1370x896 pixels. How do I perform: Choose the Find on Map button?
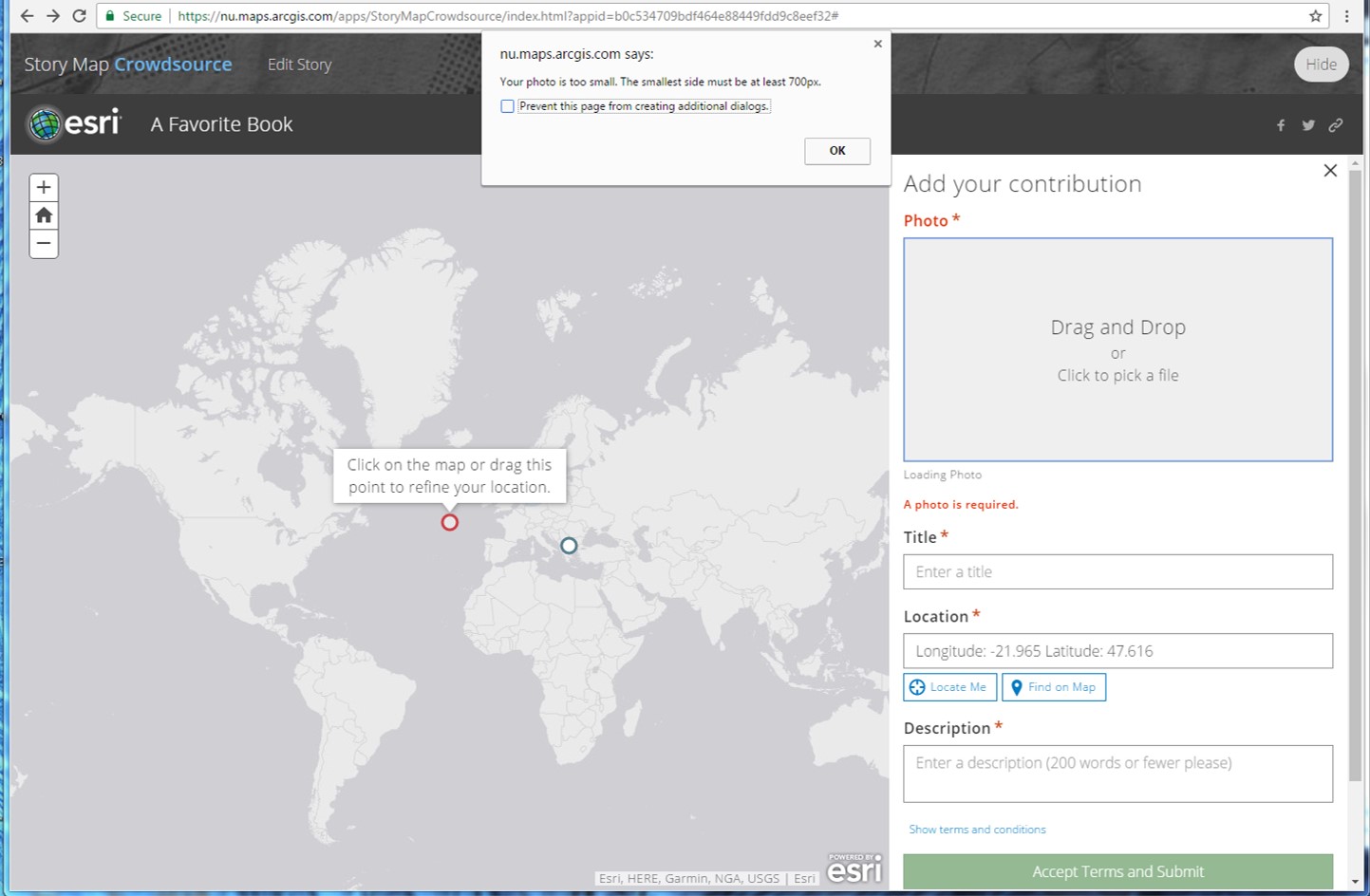1054,687
